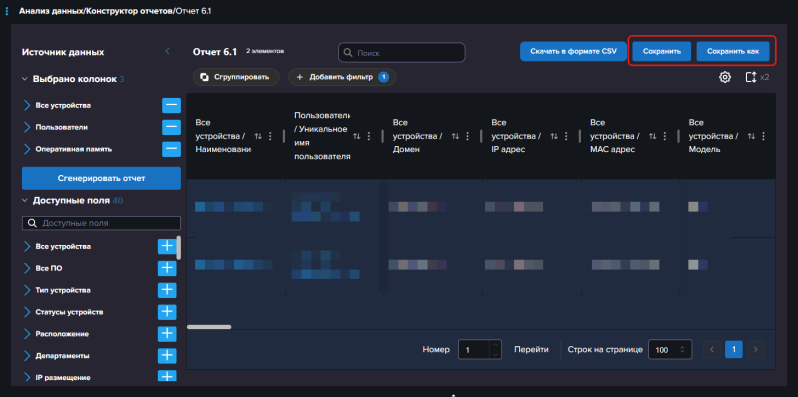The image size is (798, 397).
Task: Add Все ПО field with plus button
Action: (x=167, y=268)
